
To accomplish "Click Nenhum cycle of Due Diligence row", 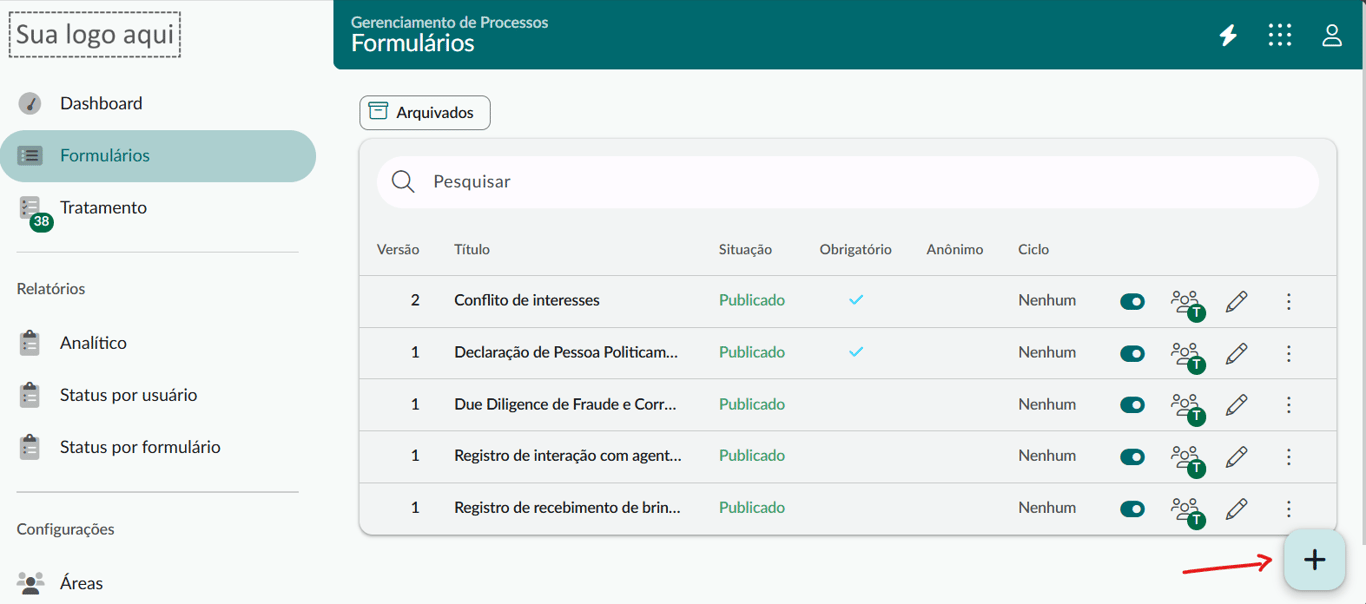I will [x=1047, y=404].
